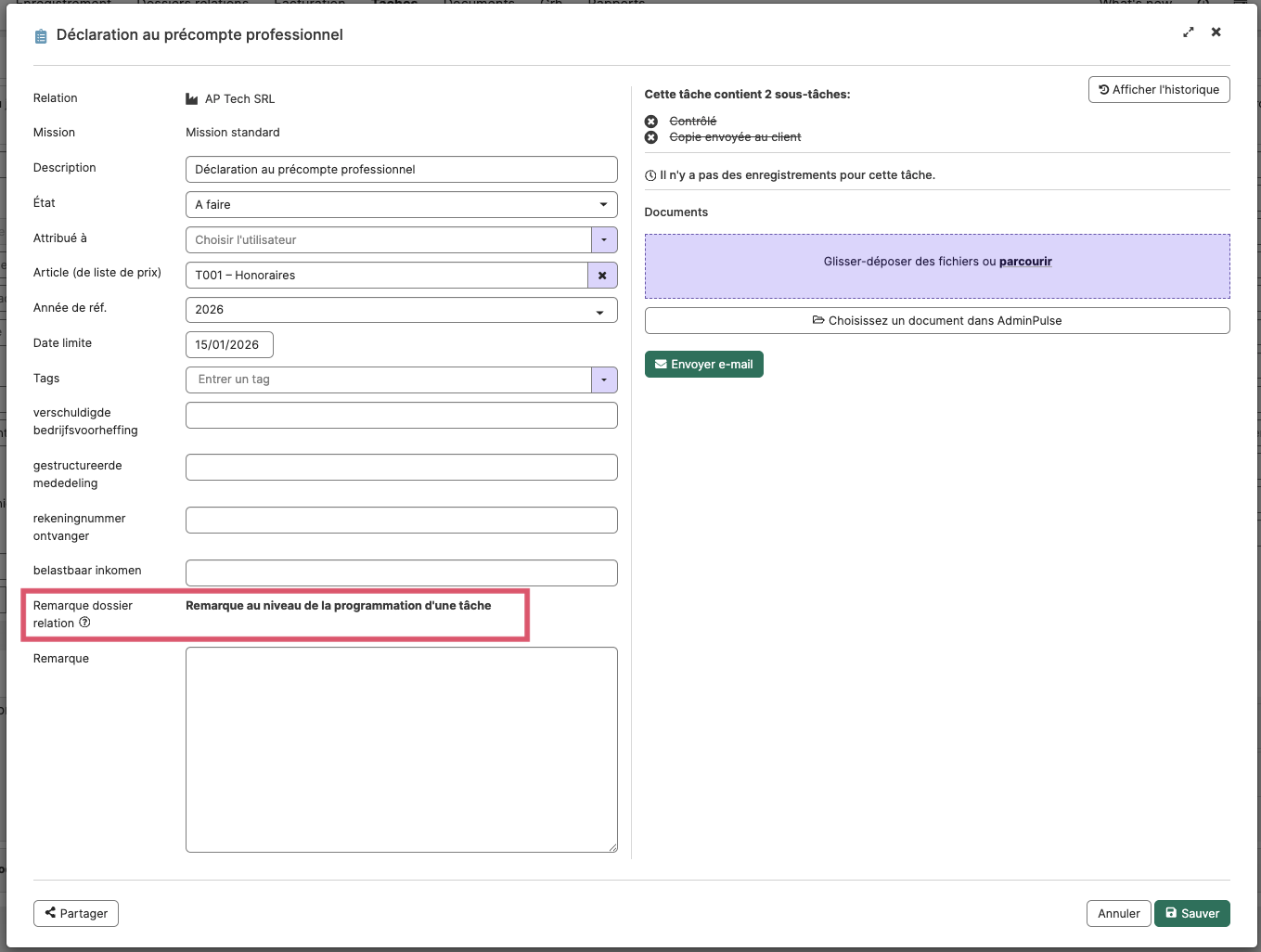Open the Année de réf. 2026 dropdown

click(x=402, y=310)
